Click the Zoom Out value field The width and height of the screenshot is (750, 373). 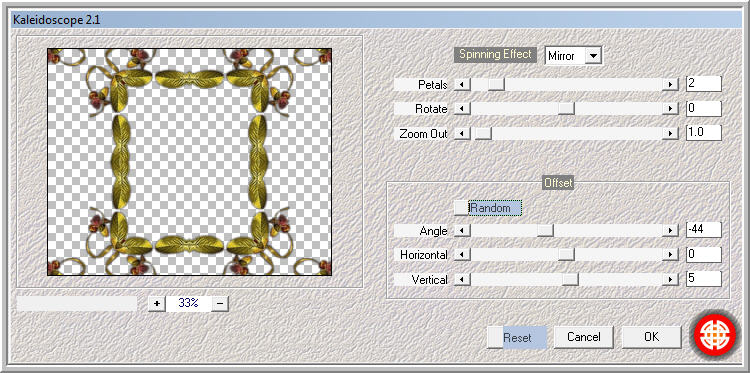click(703, 133)
